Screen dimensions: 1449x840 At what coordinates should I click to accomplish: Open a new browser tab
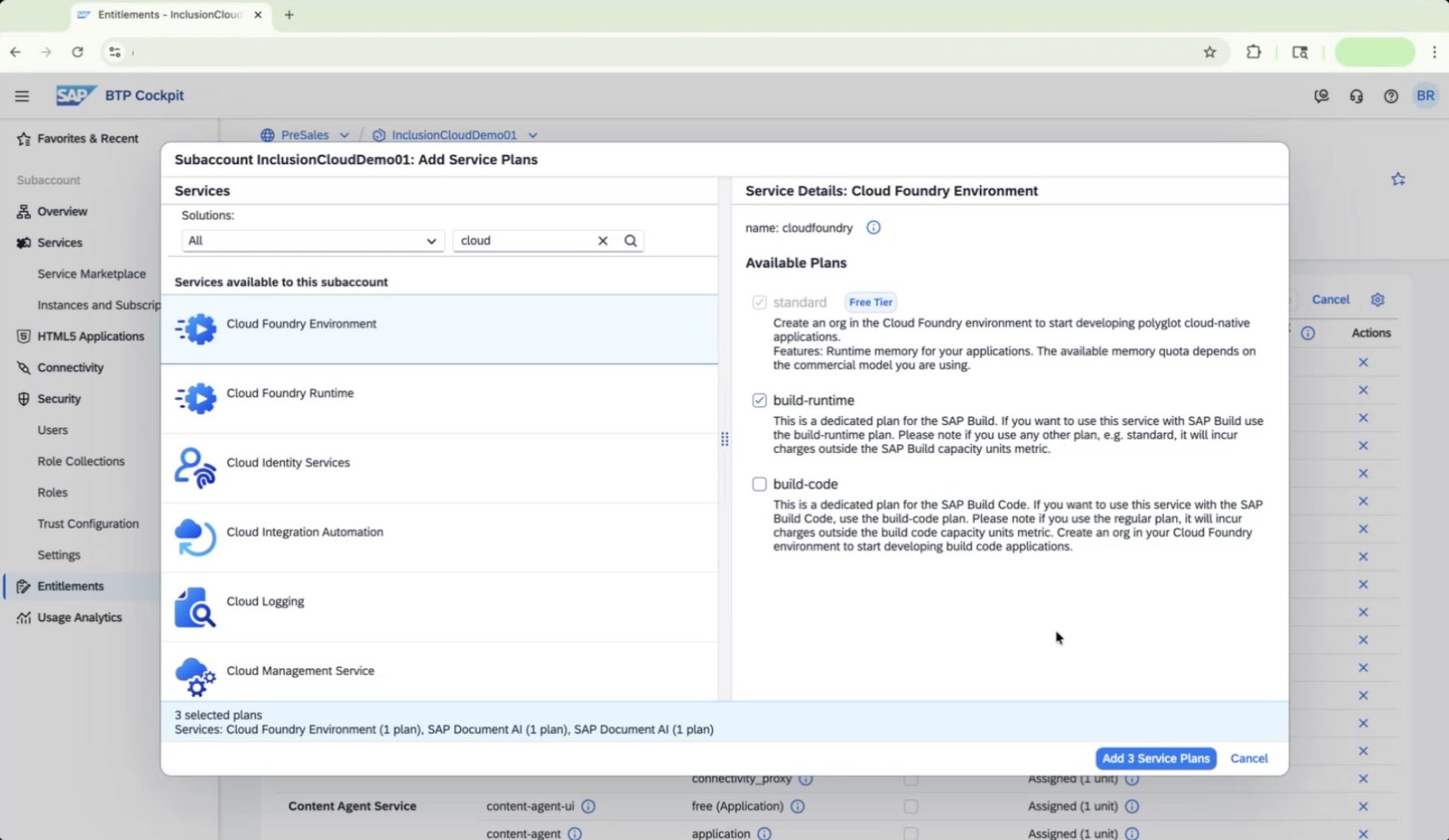(289, 14)
